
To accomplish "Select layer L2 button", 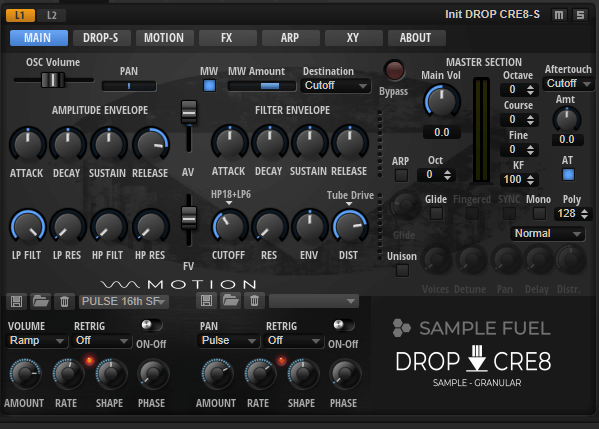I will (x=52, y=15).
